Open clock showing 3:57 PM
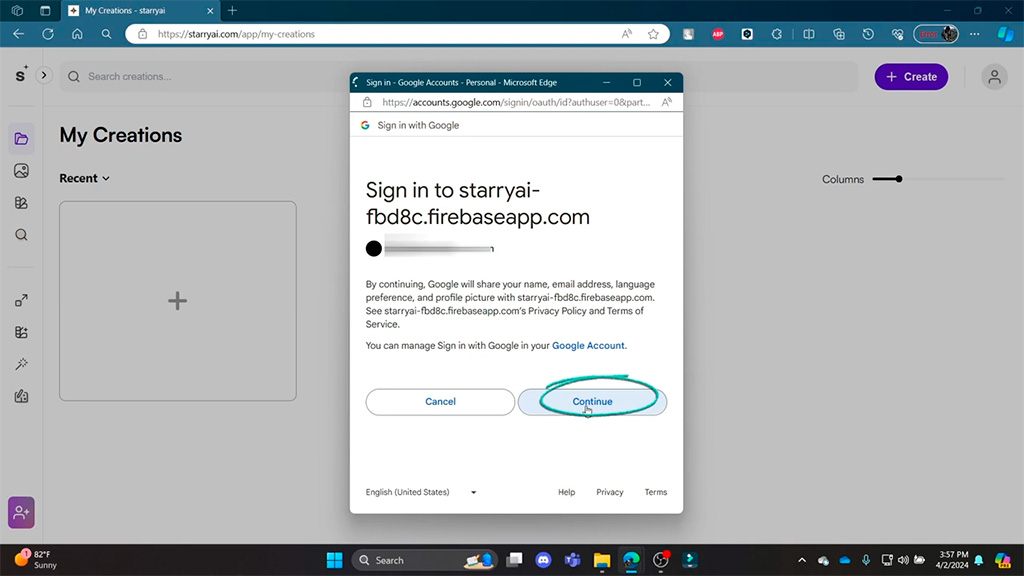The width and height of the screenshot is (1024, 576). 953,560
